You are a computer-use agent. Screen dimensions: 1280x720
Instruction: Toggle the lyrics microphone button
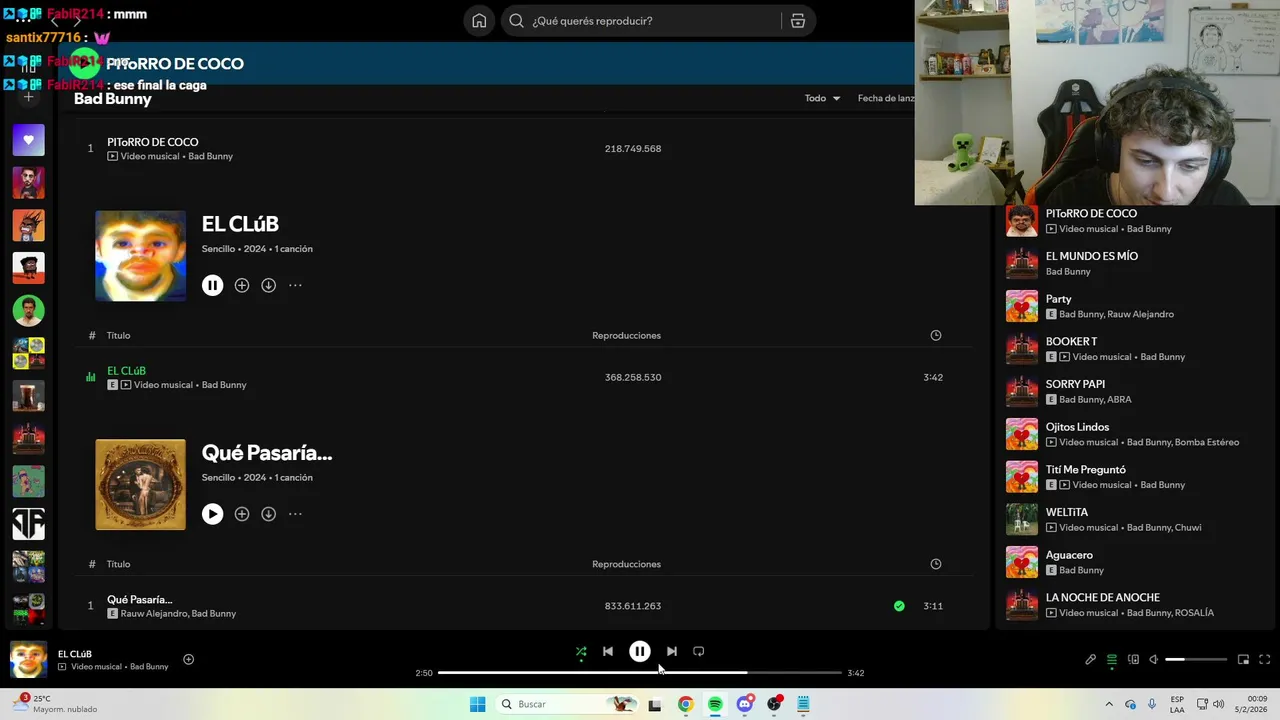(1090, 659)
